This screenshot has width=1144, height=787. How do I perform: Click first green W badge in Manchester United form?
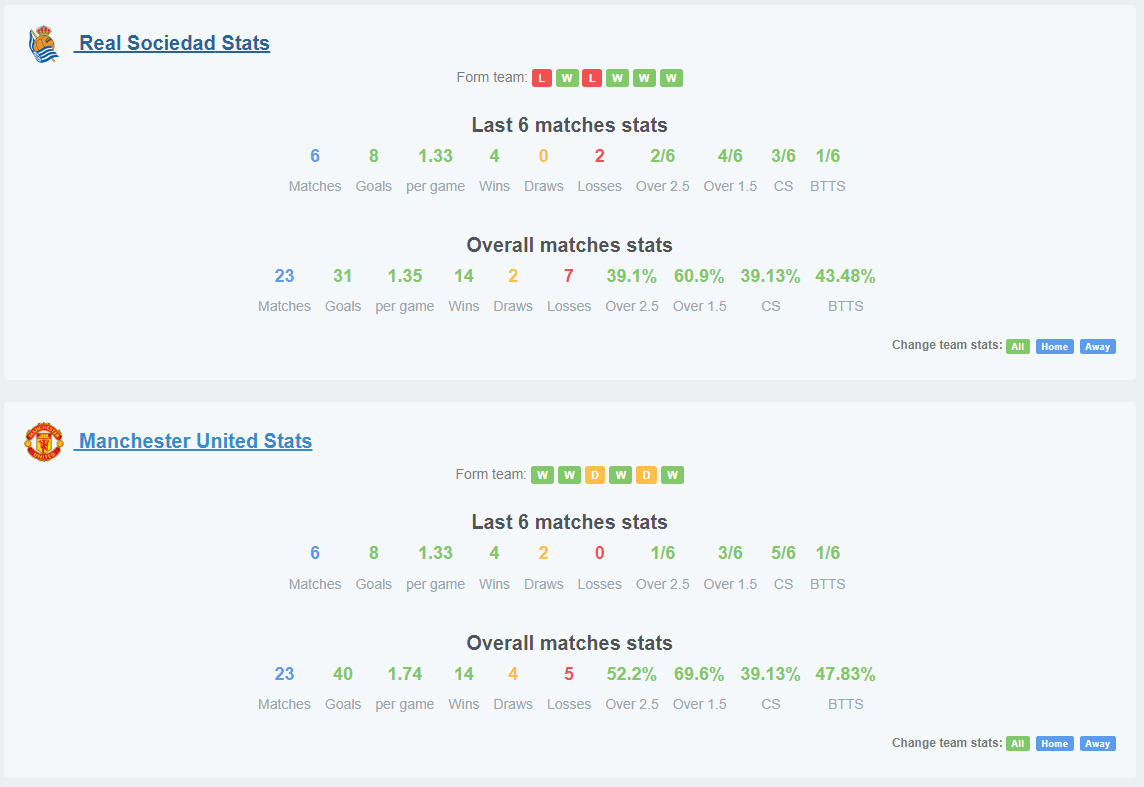[x=542, y=476]
